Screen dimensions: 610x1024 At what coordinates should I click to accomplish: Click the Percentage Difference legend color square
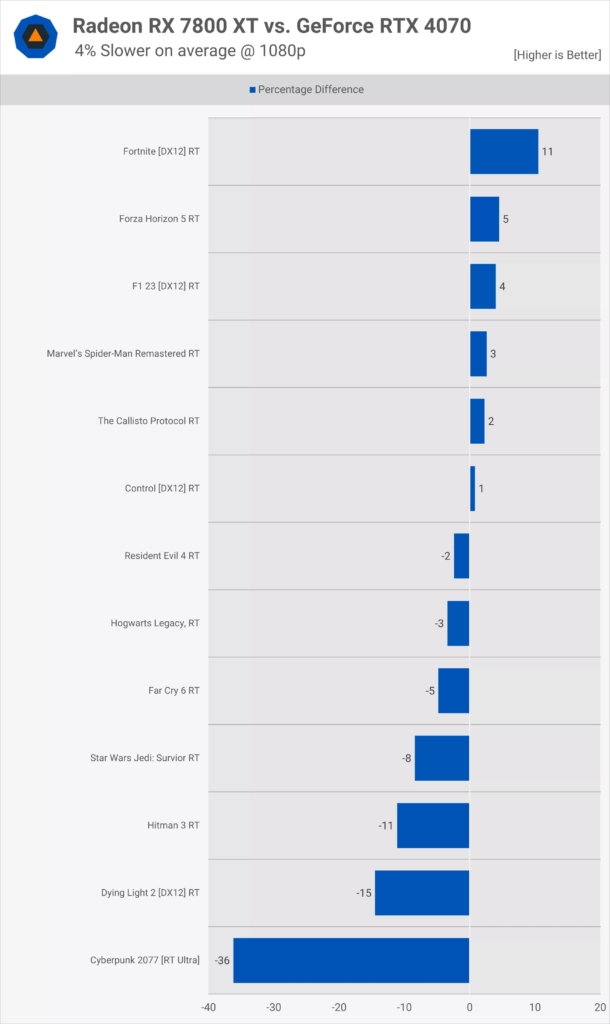tap(252, 90)
